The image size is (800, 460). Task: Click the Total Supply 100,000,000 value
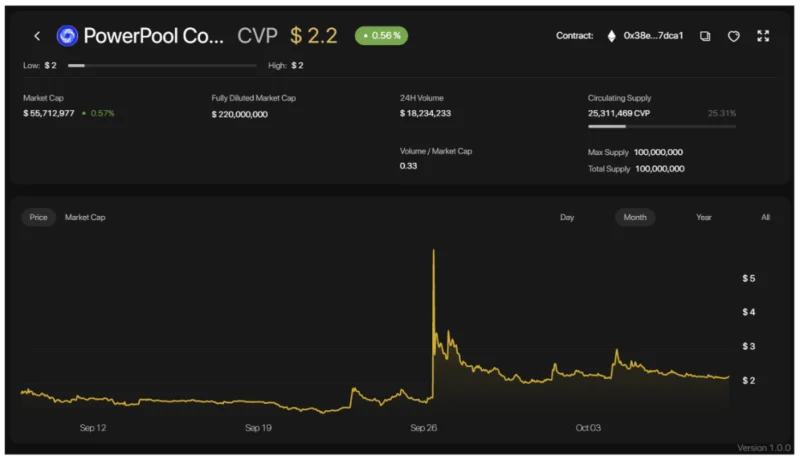[x=660, y=169]
